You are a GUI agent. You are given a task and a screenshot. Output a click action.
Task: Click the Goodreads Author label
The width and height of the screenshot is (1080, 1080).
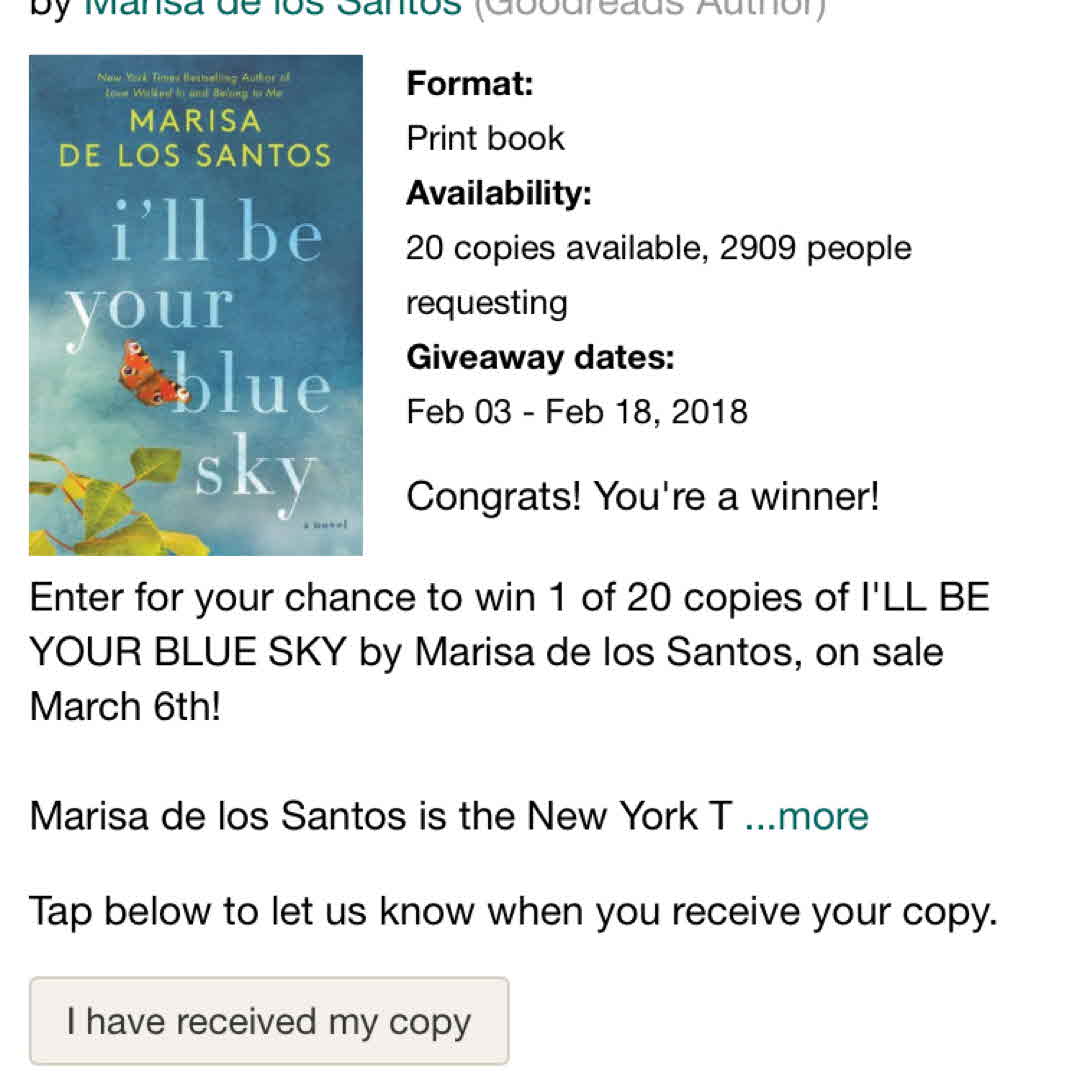[648, 8]
